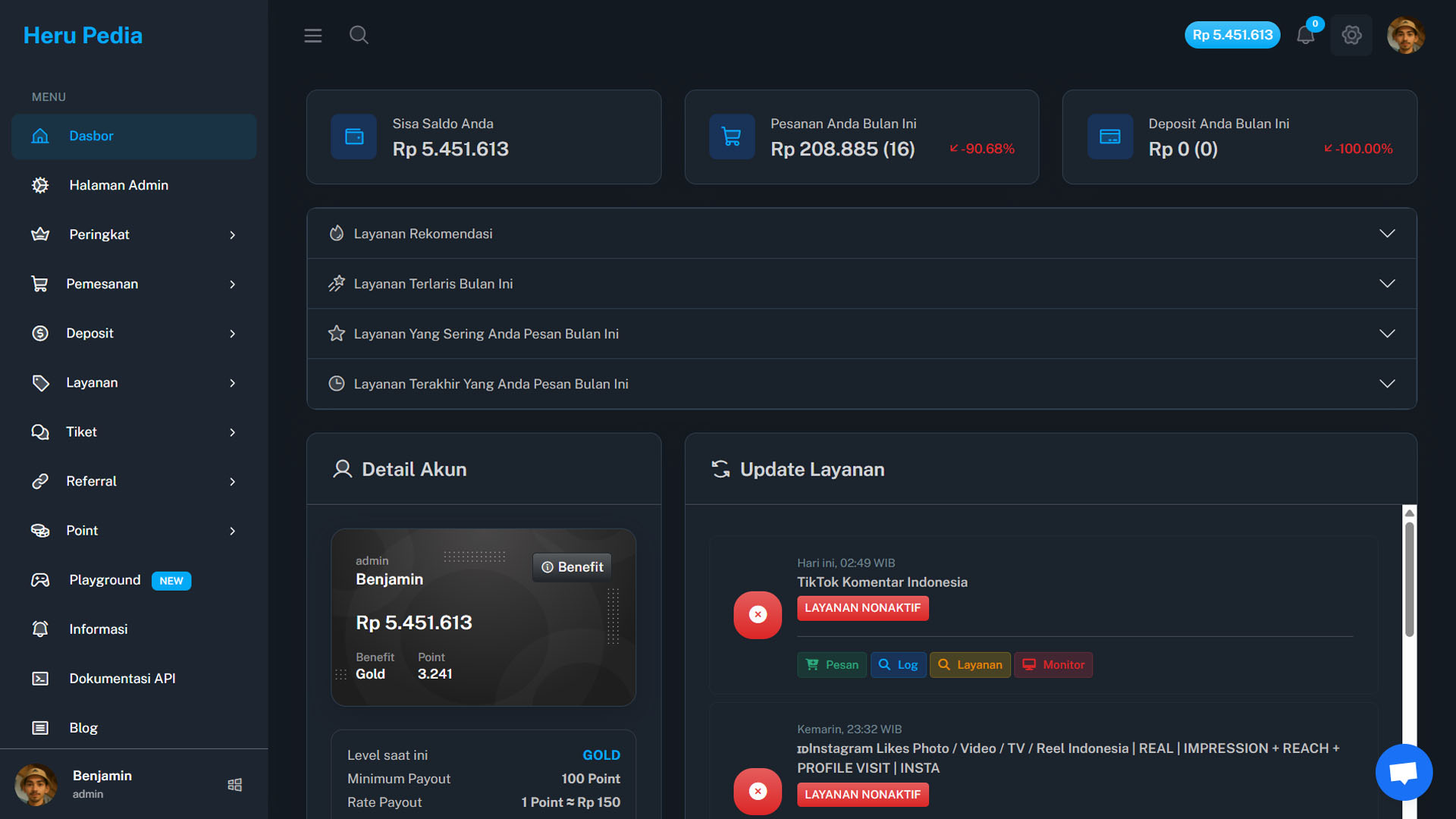Viewport: 1456px width, 819px height.
Task: Click the cart icon on Pesanan card
Action: (x=732, y=136)
